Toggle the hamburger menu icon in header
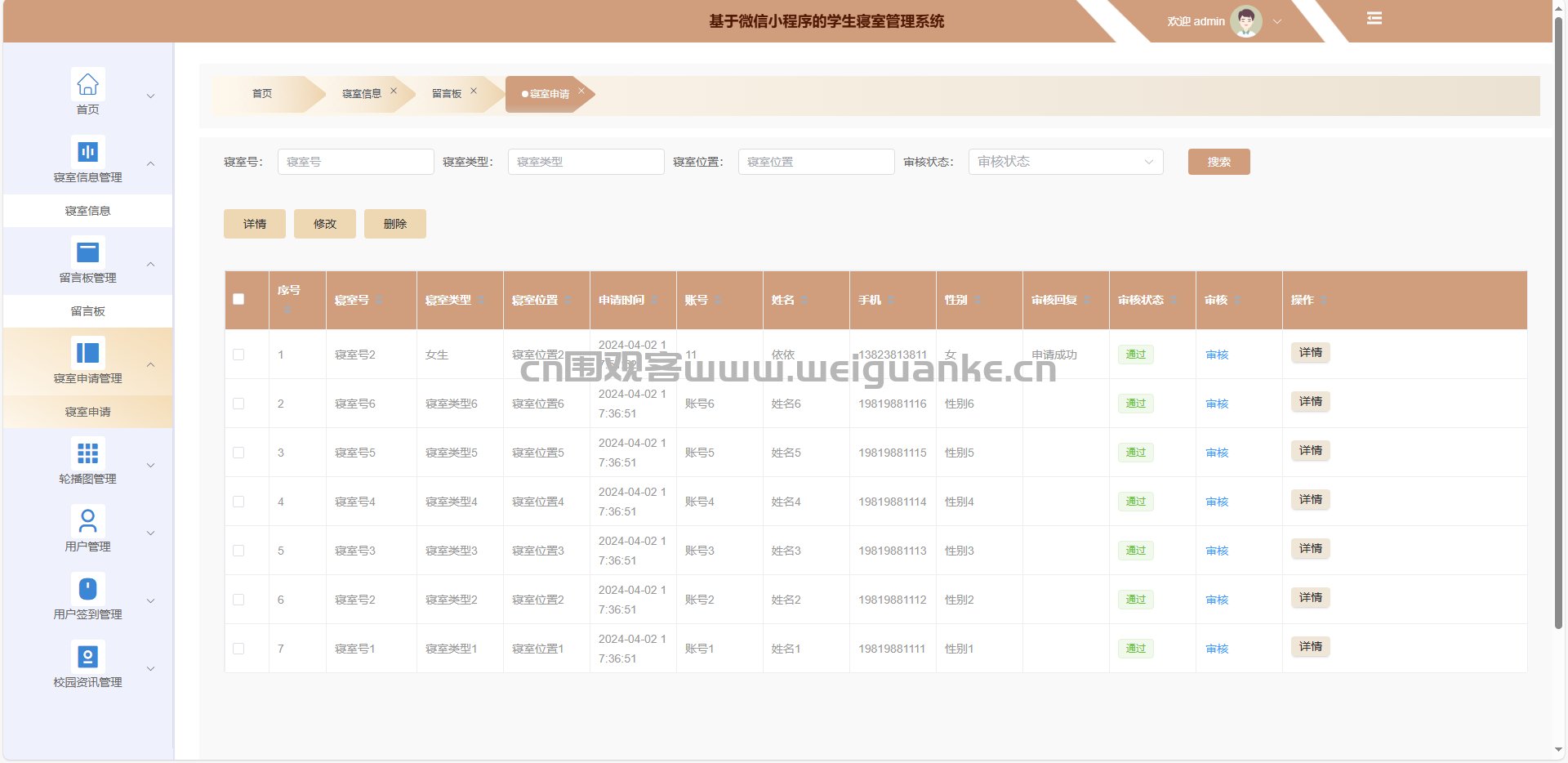The width and height of the screenshot is (1568, 763). [1374, 19]
